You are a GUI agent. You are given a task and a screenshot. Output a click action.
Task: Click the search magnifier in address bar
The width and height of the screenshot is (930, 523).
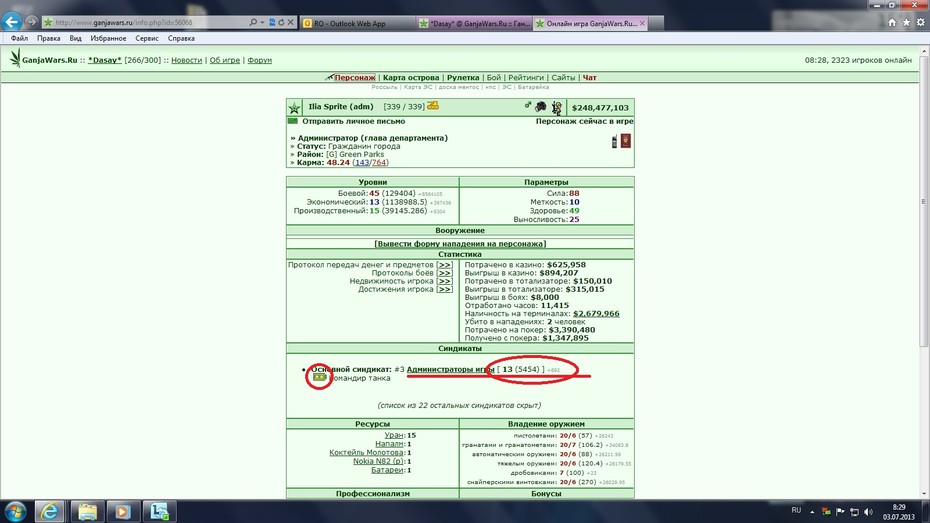[x=253, y=22]
